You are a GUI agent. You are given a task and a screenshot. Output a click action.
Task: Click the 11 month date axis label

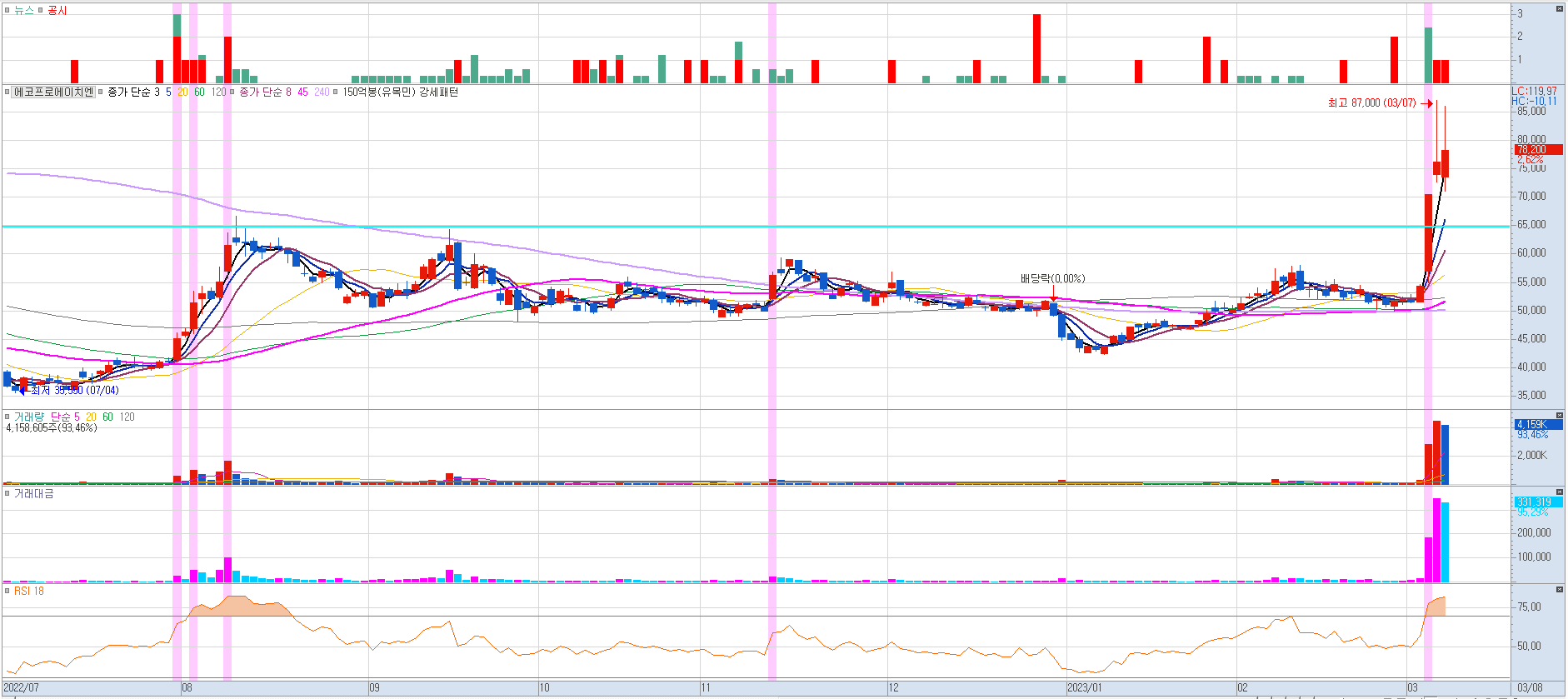click(x=706, y=688)
